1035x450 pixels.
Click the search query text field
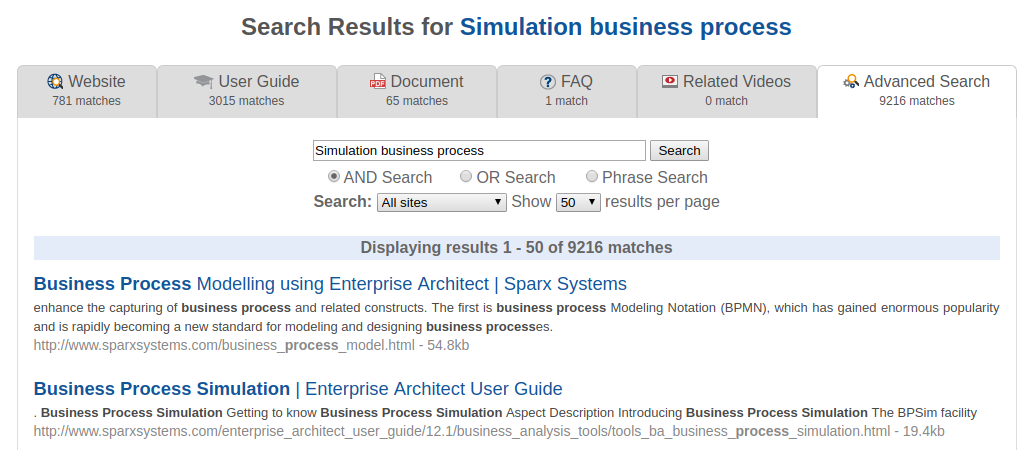coord(479,151)
